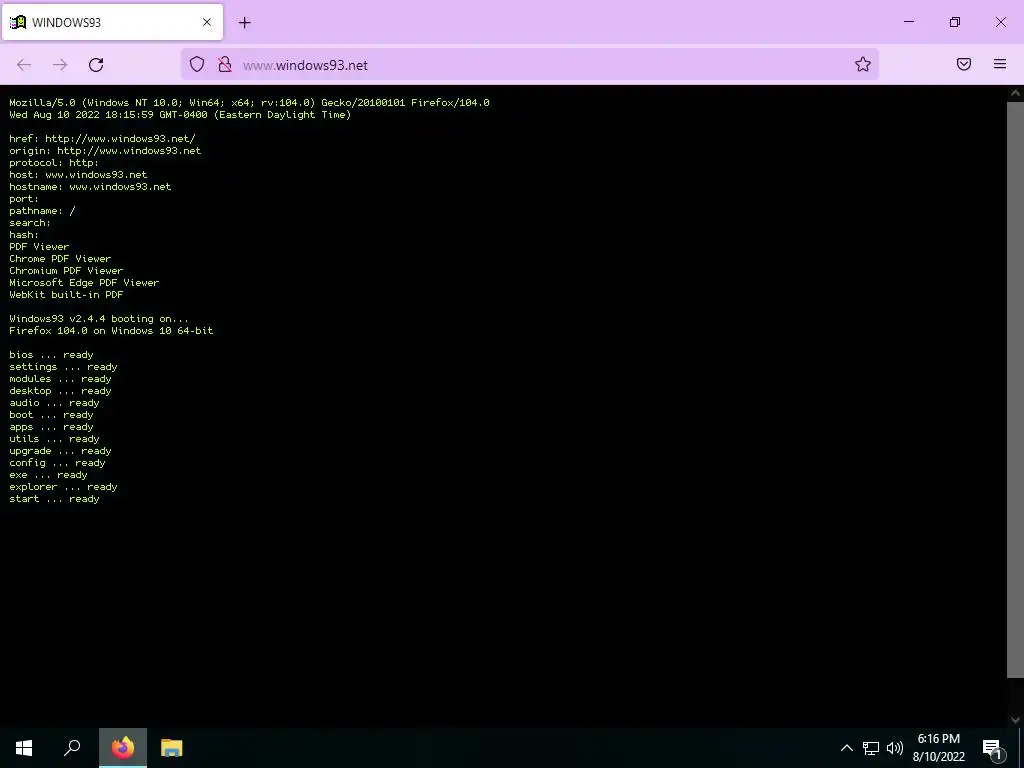This screenshot has height=768, width=1024.
Task: Click the 'pathname: /' line
Action: pos(42,211)
